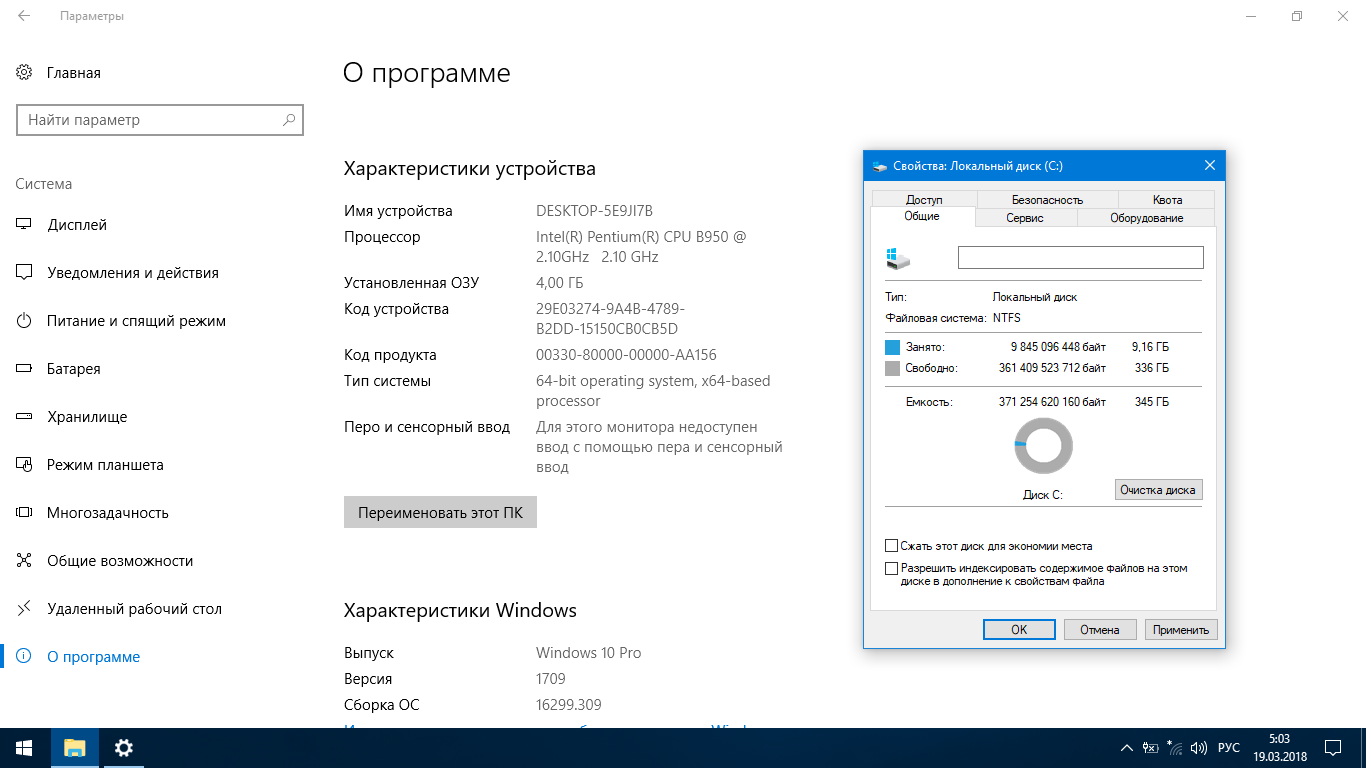
Task: Click the drive icon in the Свойства title bar
Action: pos(880,166)
